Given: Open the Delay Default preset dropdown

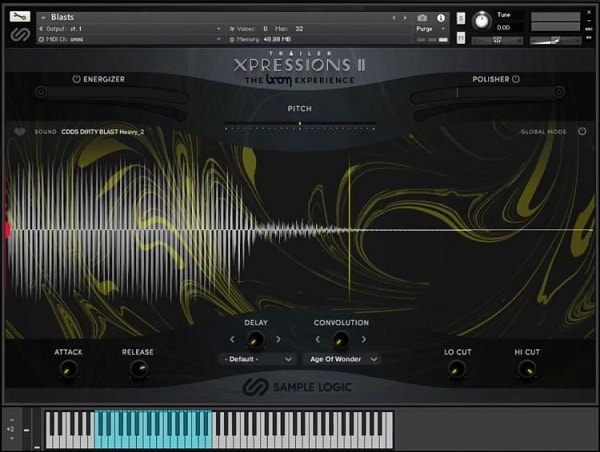Looking at the screenshot, I should pyautogui.click(x=258, y=359).
